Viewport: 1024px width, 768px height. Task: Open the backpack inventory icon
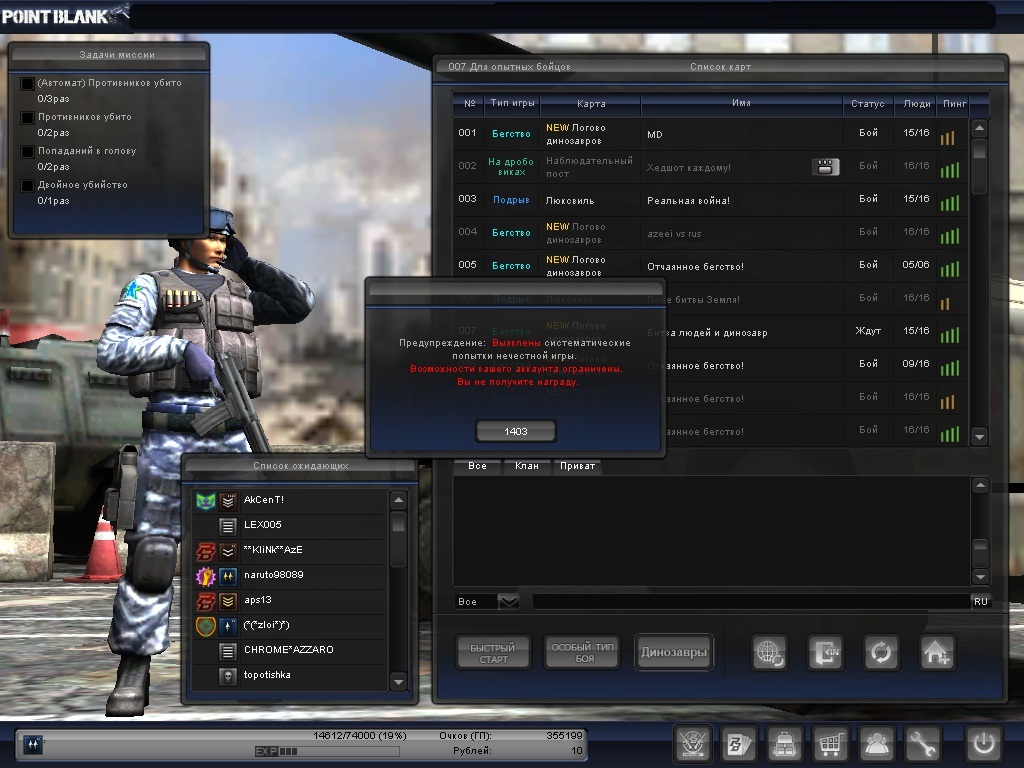[x=784, y=744]
